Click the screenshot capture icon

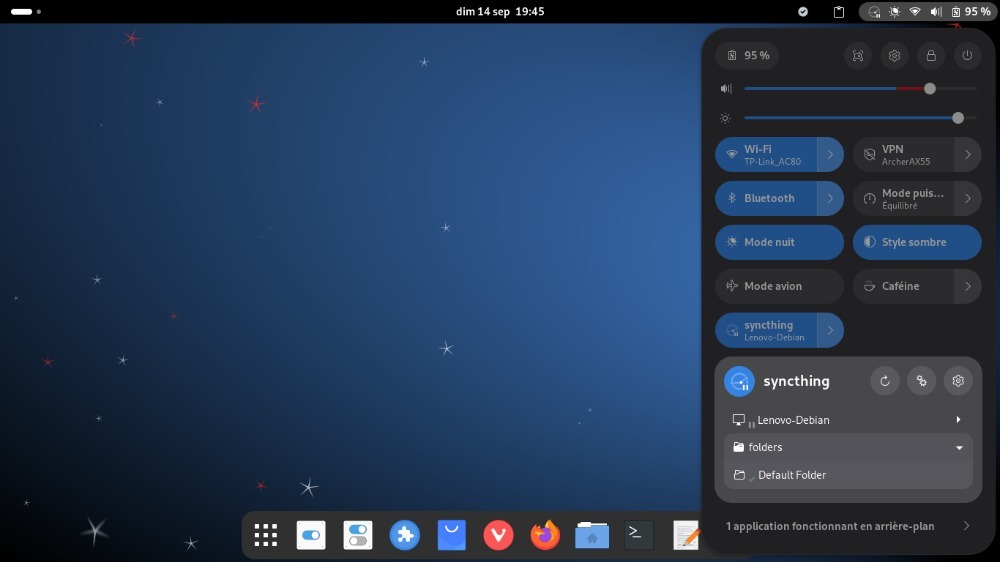[857, 56]
